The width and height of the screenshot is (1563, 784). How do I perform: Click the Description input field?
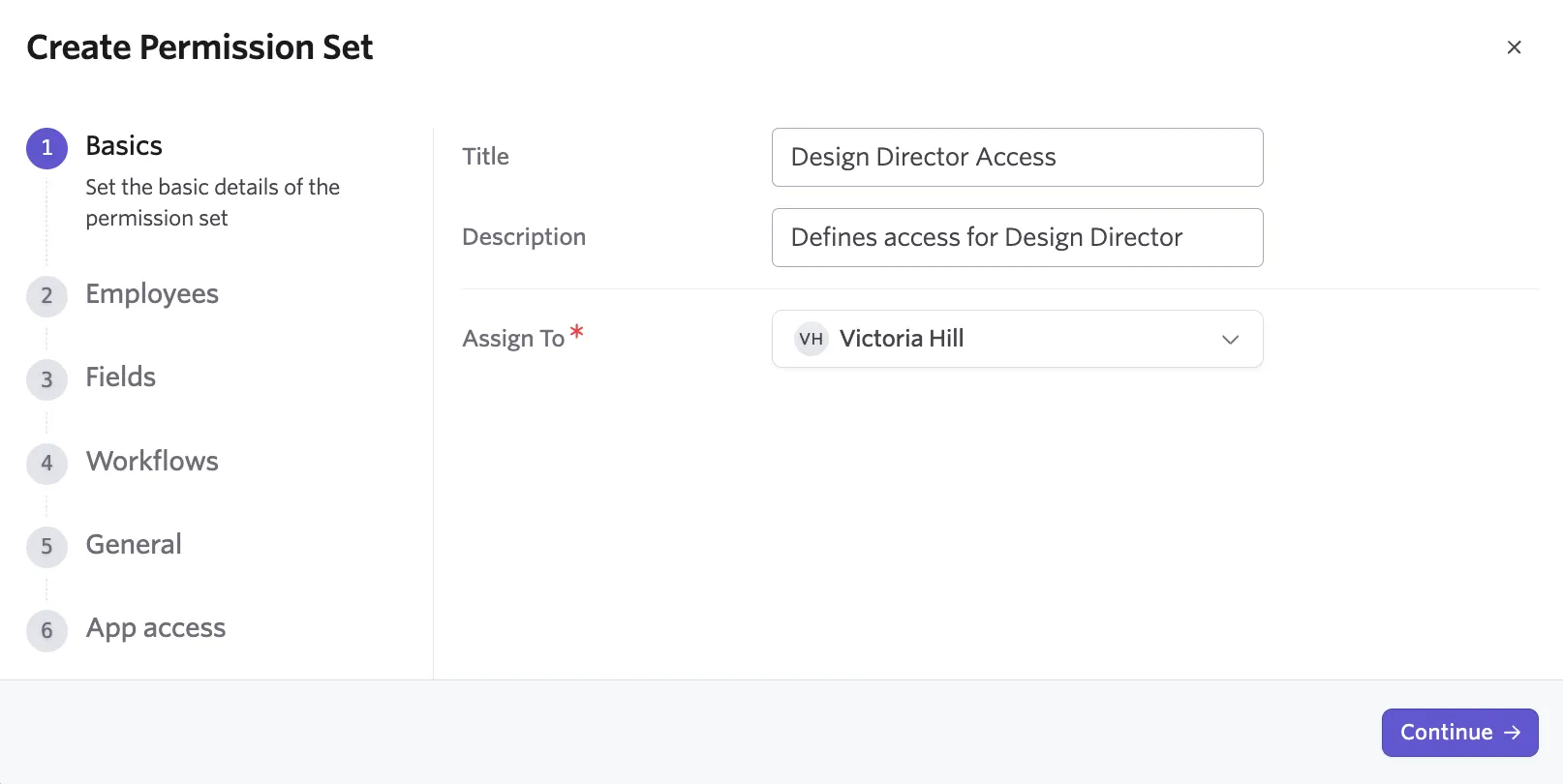click(1017, 237)
